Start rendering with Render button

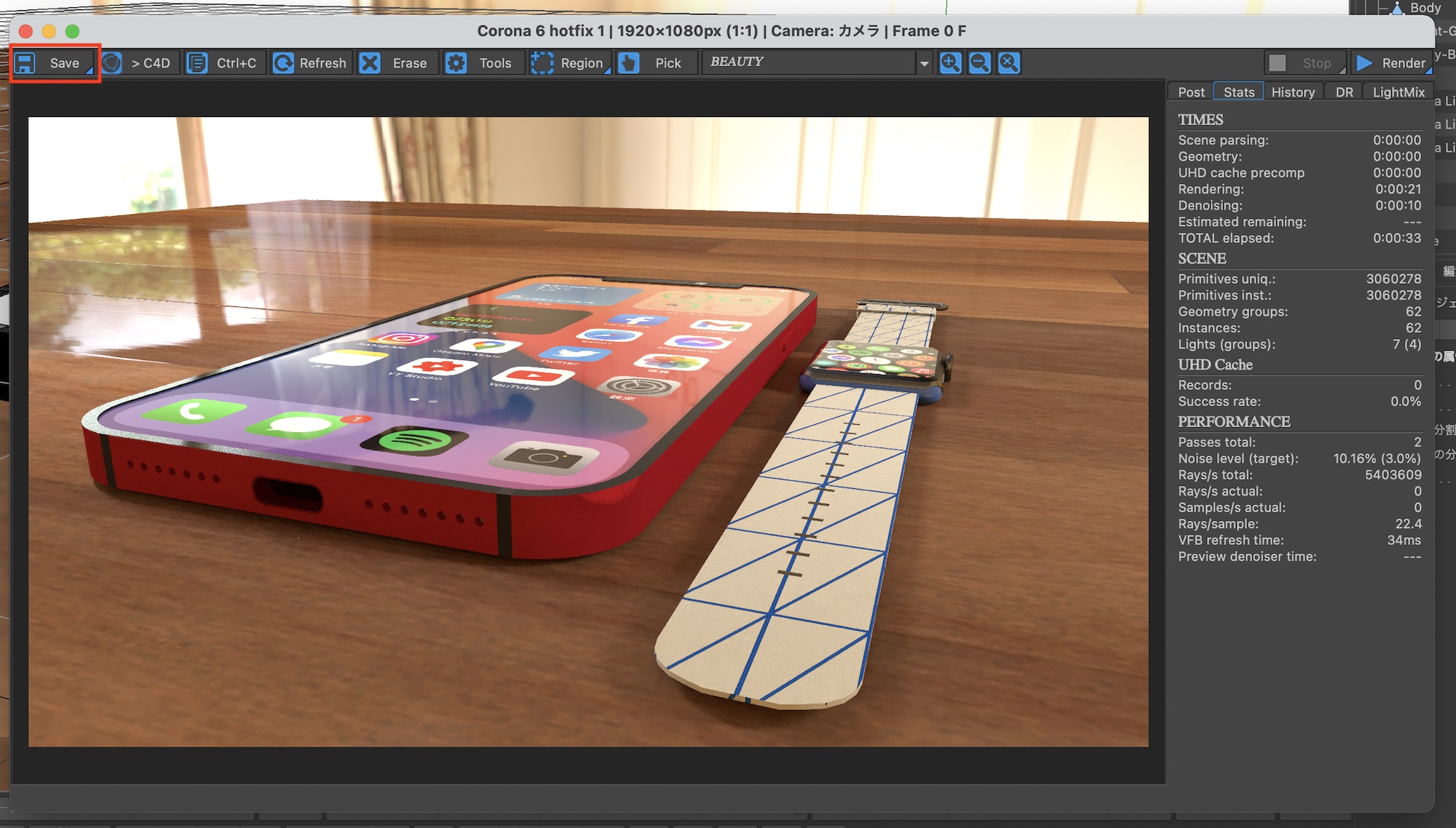click(1390, 63)
